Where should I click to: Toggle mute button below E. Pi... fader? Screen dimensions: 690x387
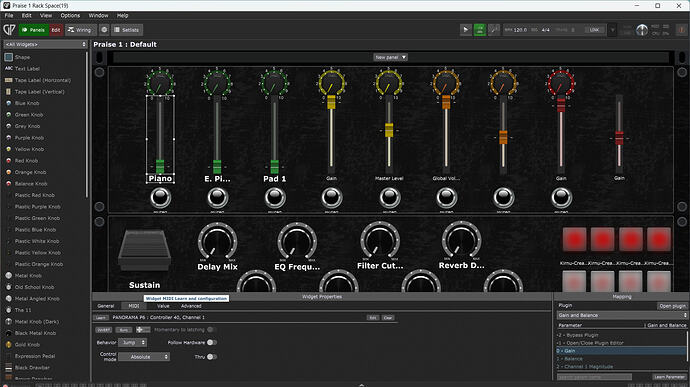pyautogui.click(x=217, y=198)
